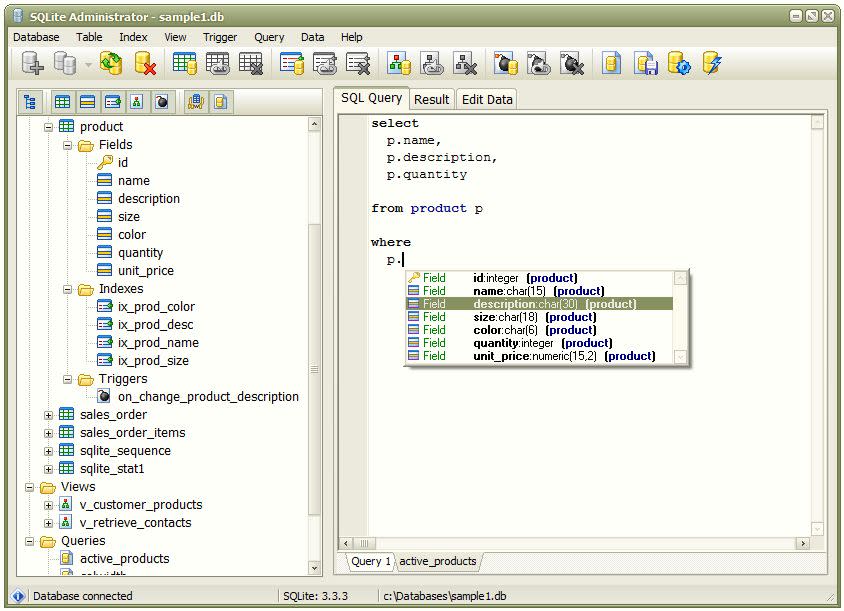The width and height of the screenshot is (844, 611).
Task: Collapse the product table node
Action: point(48,128)
